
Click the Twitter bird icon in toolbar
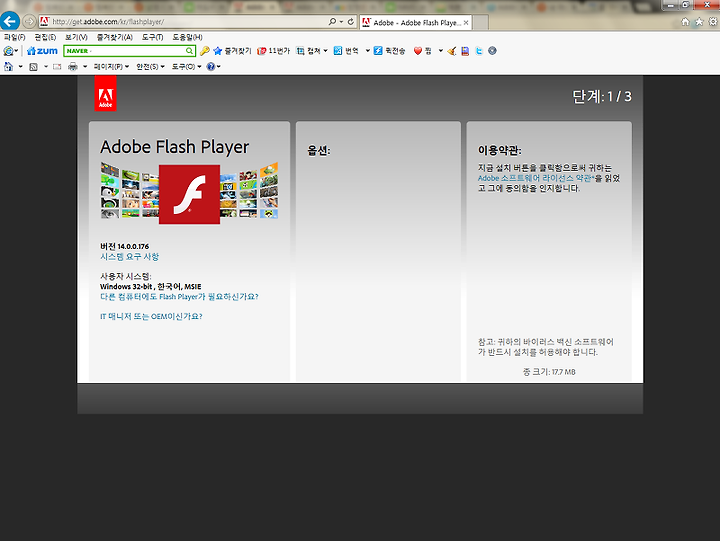(479, 51)
